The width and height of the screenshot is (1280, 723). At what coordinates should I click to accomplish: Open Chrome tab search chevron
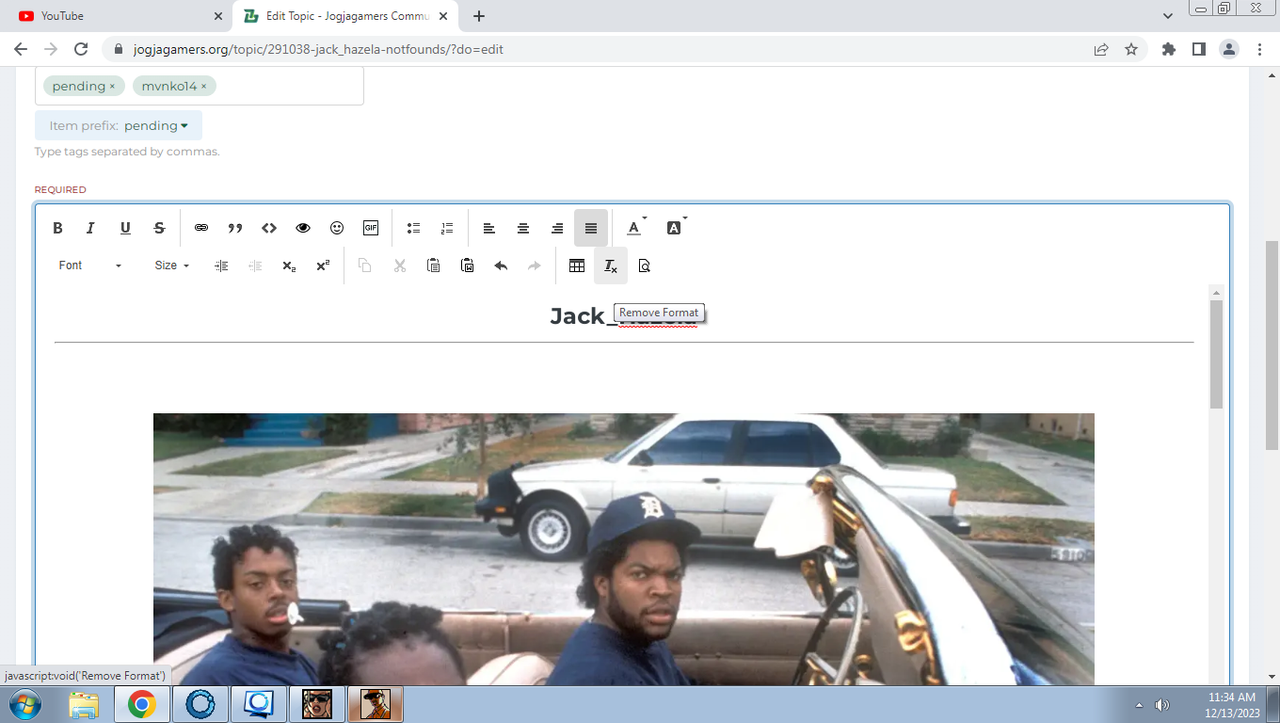pos(1168,16)
